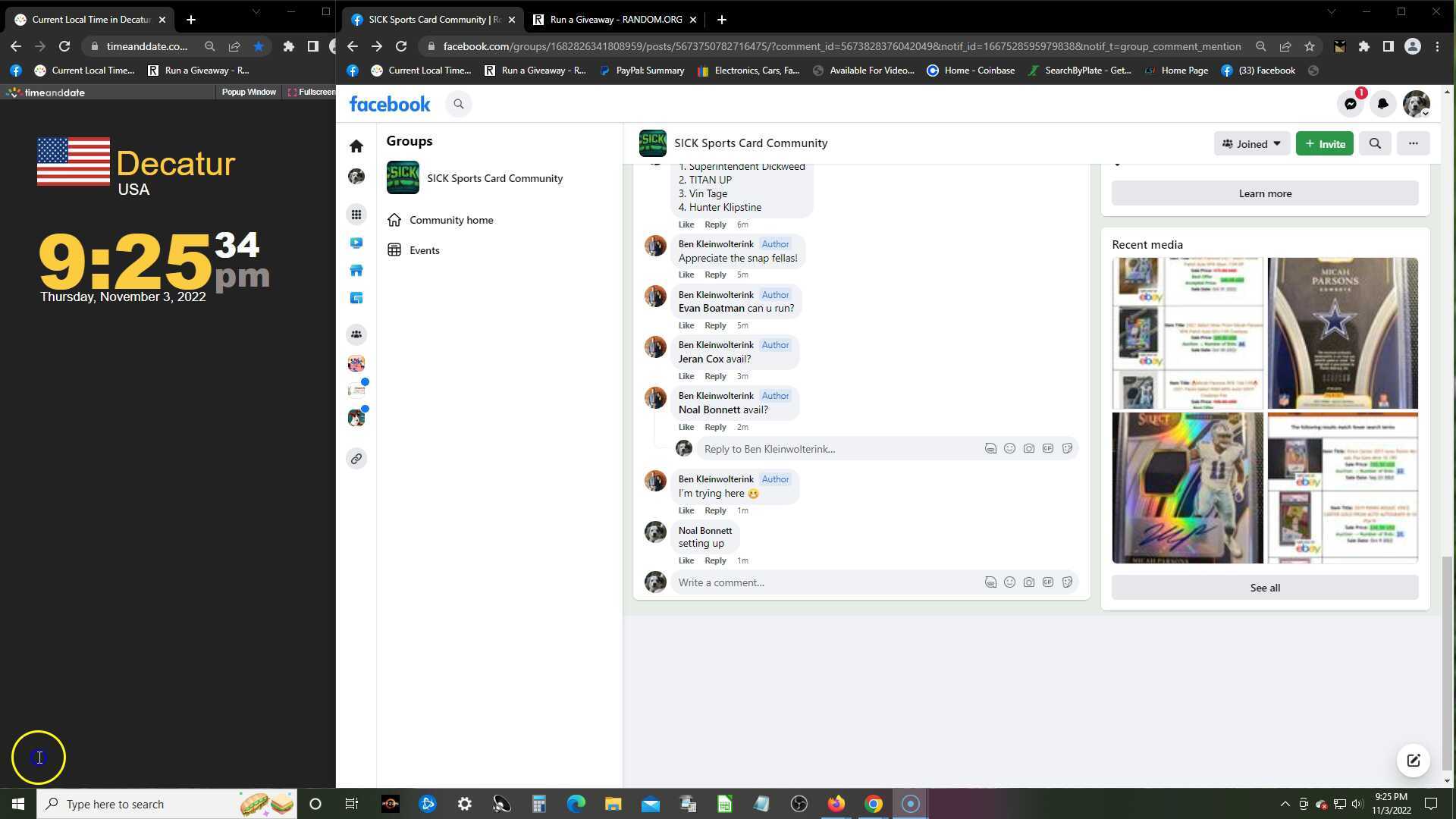Click in the Write a comment field
Viewport: 1456px width, 819px height.
point(823,582)
